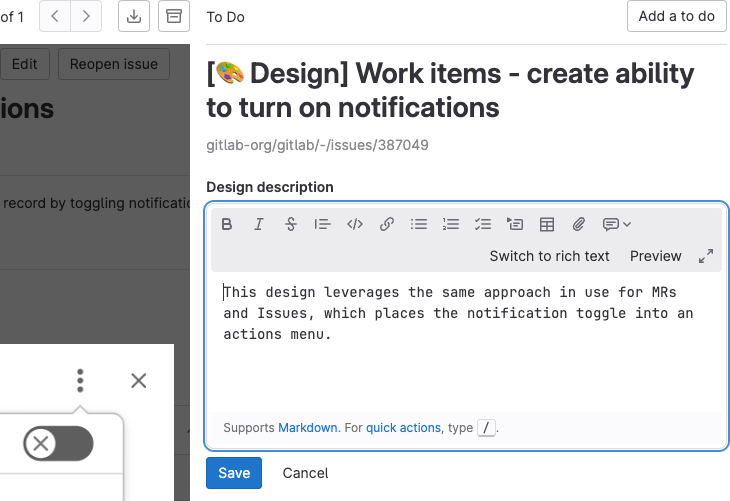Preview the design description
Viewport: 730px width, 501px height.
656,256
